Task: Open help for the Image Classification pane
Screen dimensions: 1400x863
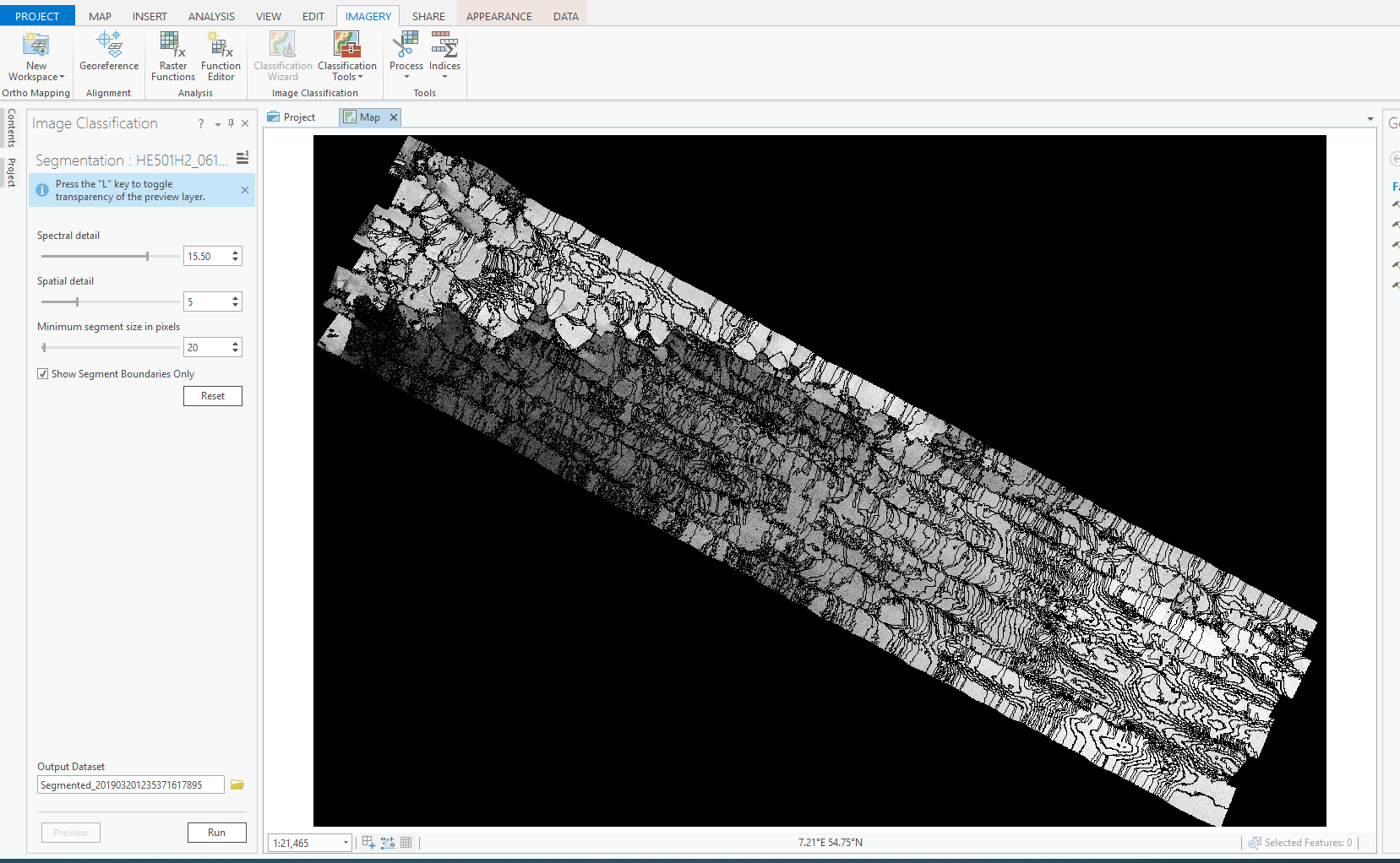Action: click(201, 123)
